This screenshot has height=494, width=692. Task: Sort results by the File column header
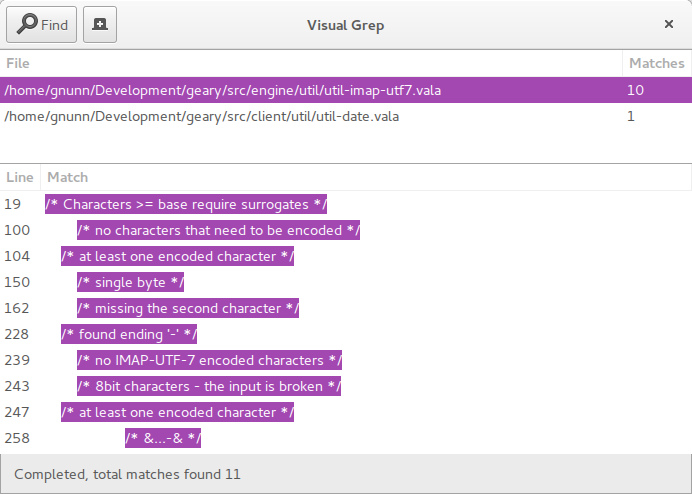pos(311,63)
